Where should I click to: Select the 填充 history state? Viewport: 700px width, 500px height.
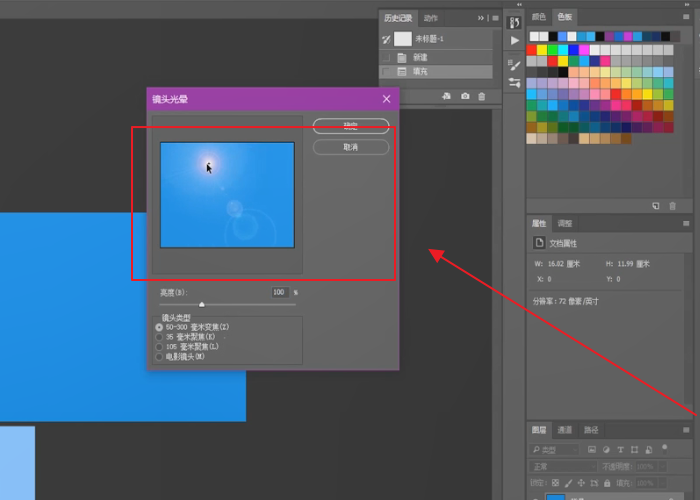pyautogui.click(x=436, y=71)
